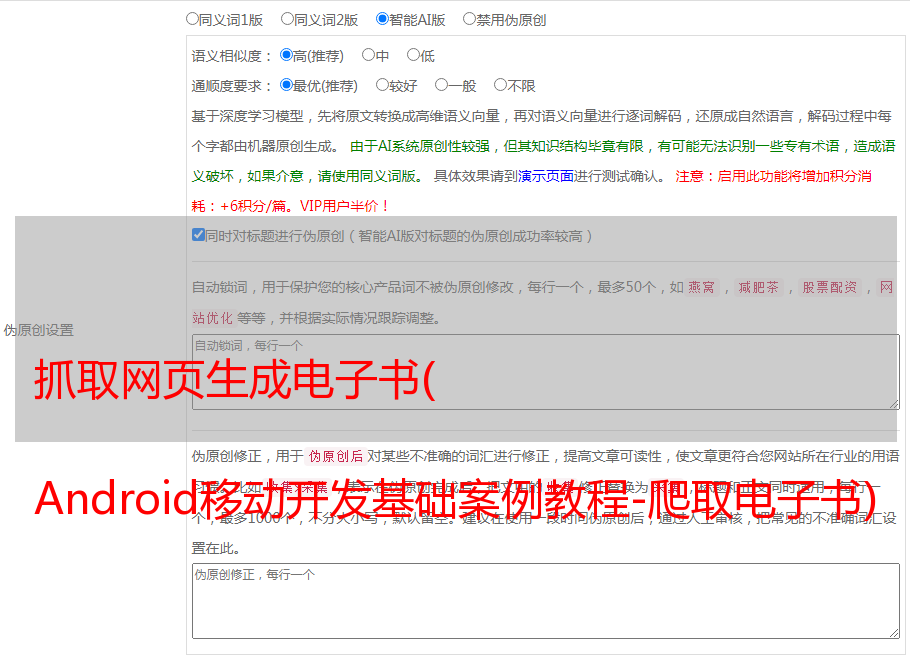Click the 燕窝 example keyword

point(701,287)
